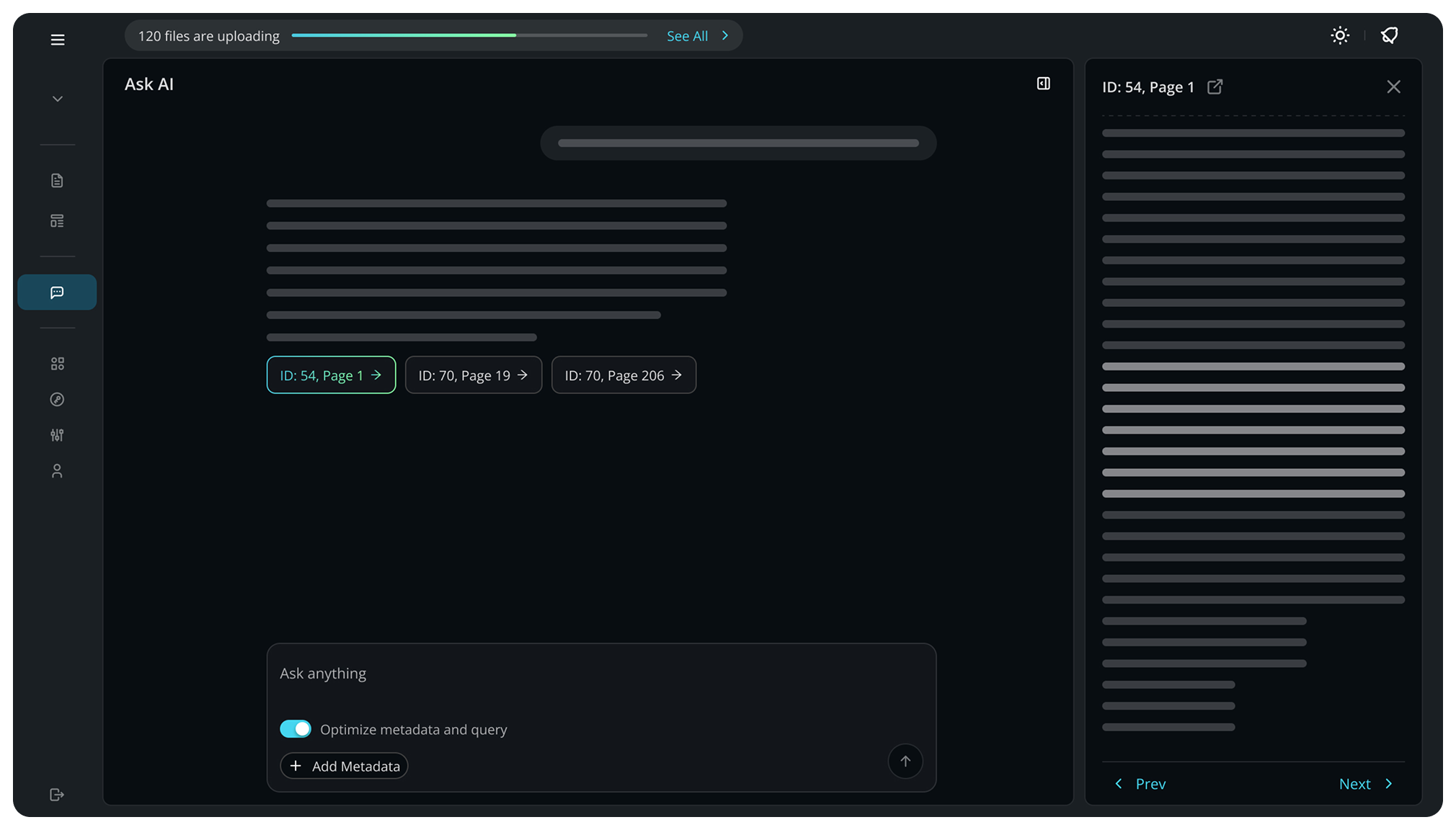This screenshot has width=1456, height=830.
Task: Select the ID: 54, Page 1 citation chip
Action: pyautogui.click(x=331, y=375)
